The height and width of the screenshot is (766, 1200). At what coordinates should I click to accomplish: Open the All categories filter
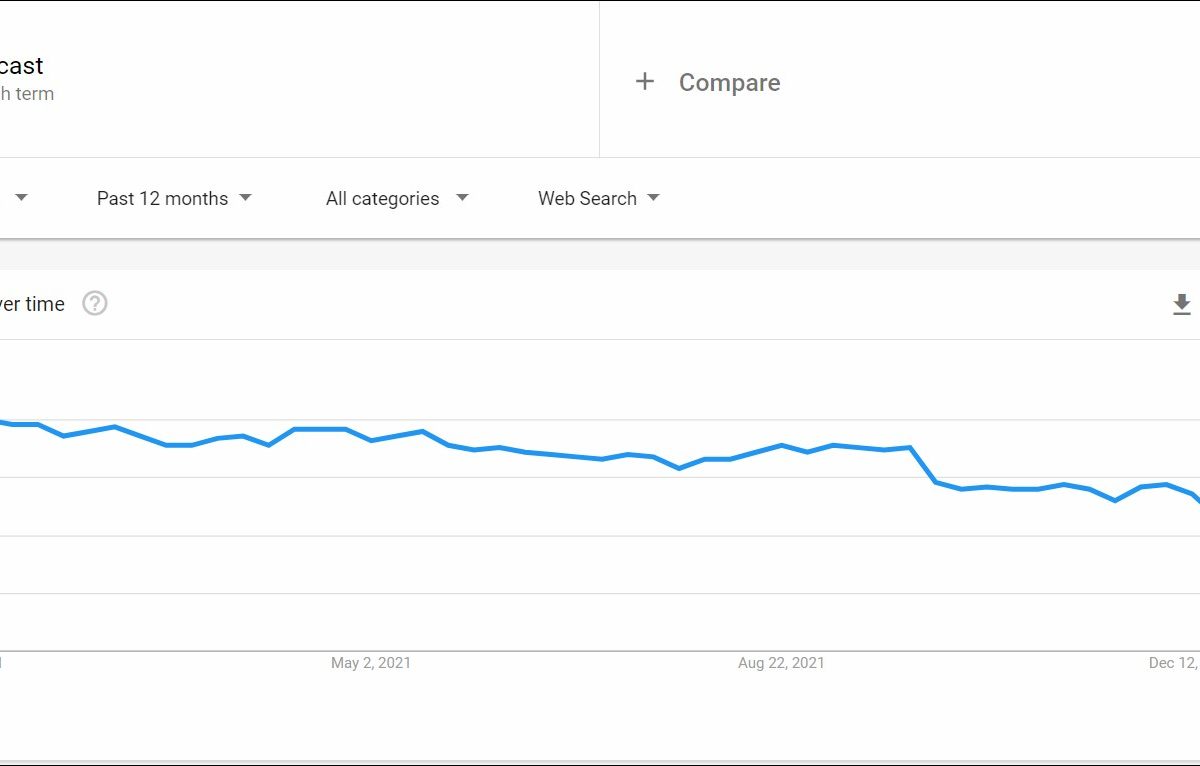[382, 198]
